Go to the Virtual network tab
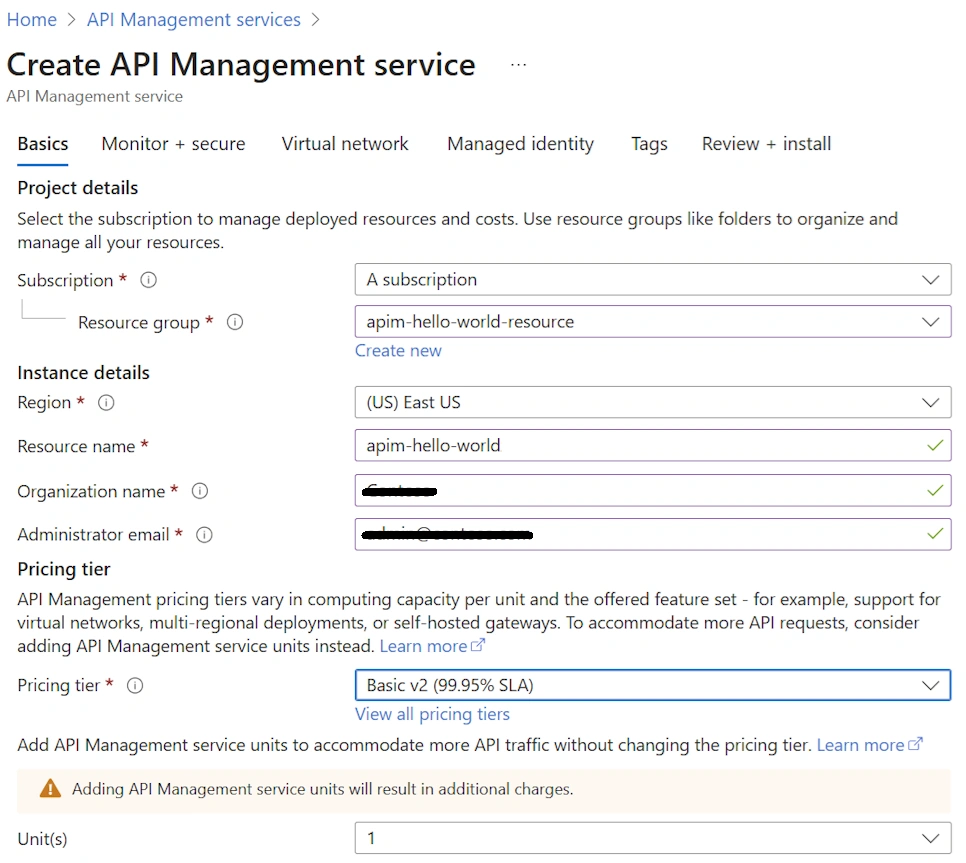Image resolution: width=966 pixels, height=863 pixels. click(x=345, y=144)
